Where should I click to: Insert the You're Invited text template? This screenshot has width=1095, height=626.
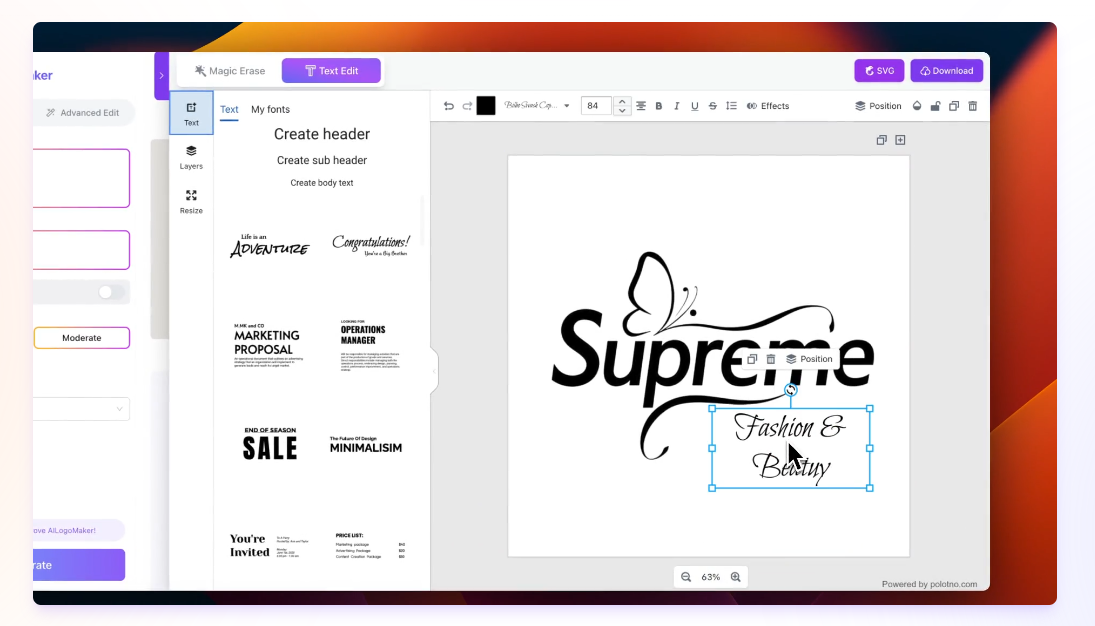pos(270,546)
